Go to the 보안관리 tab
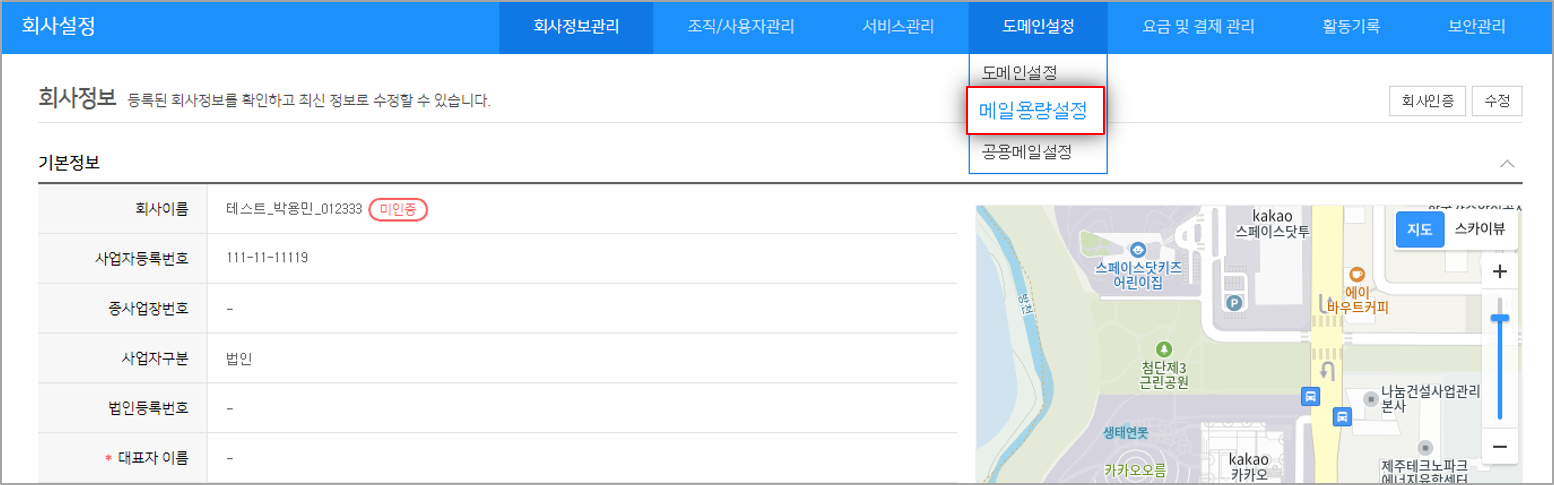1554x485 pixels. [1476, 27]
